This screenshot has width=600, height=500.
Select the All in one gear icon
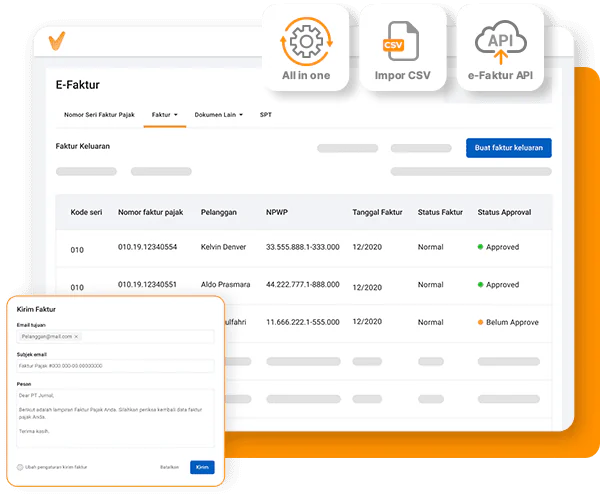306,41
